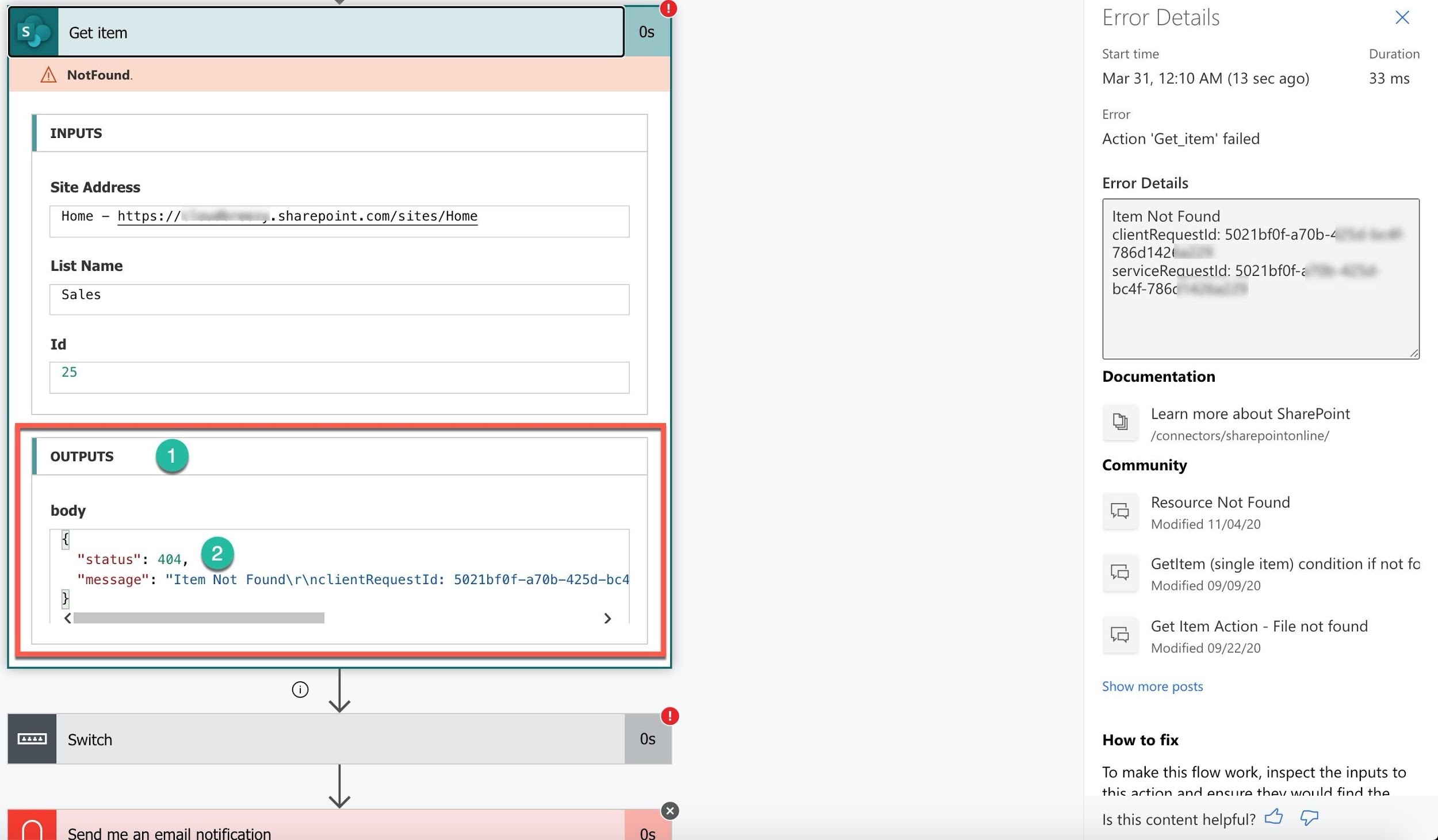1438x840 pixels.
Task: Click the cancelled badge on email notification
Action: click(x=670, y=811)
